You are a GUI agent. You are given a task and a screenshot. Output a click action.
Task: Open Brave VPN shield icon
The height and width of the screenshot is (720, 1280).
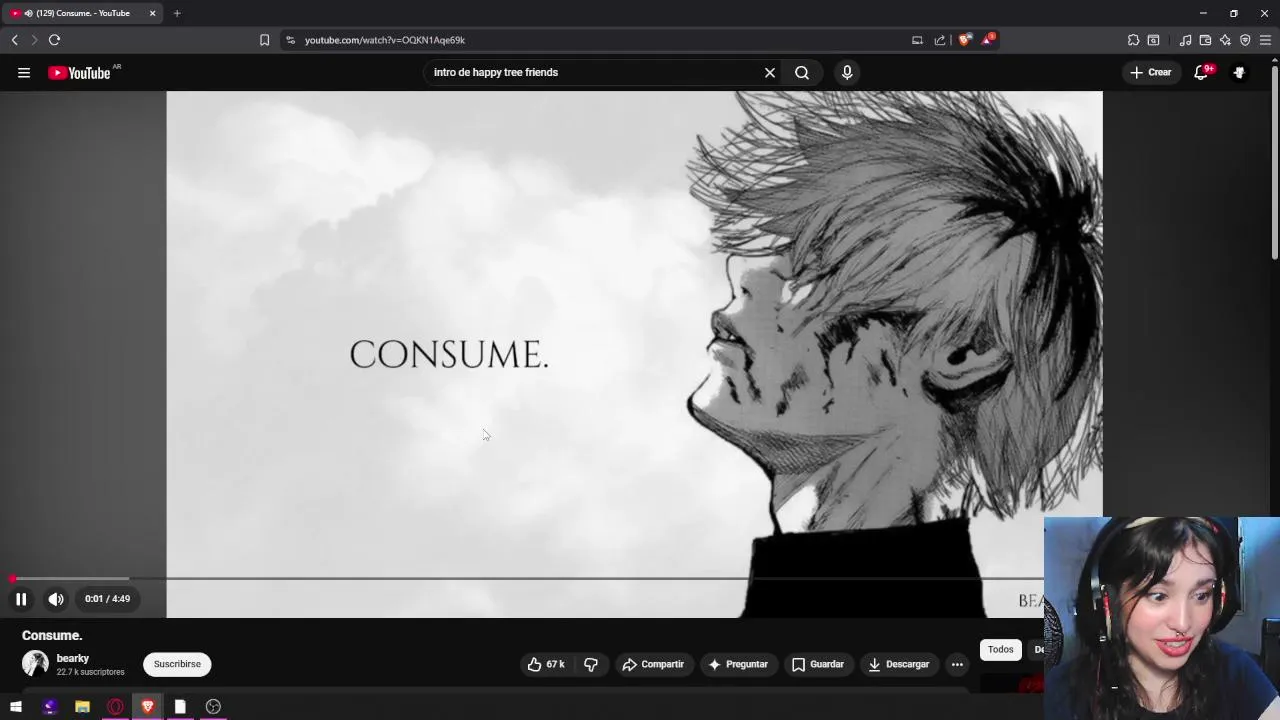[x=1245, y=40]
